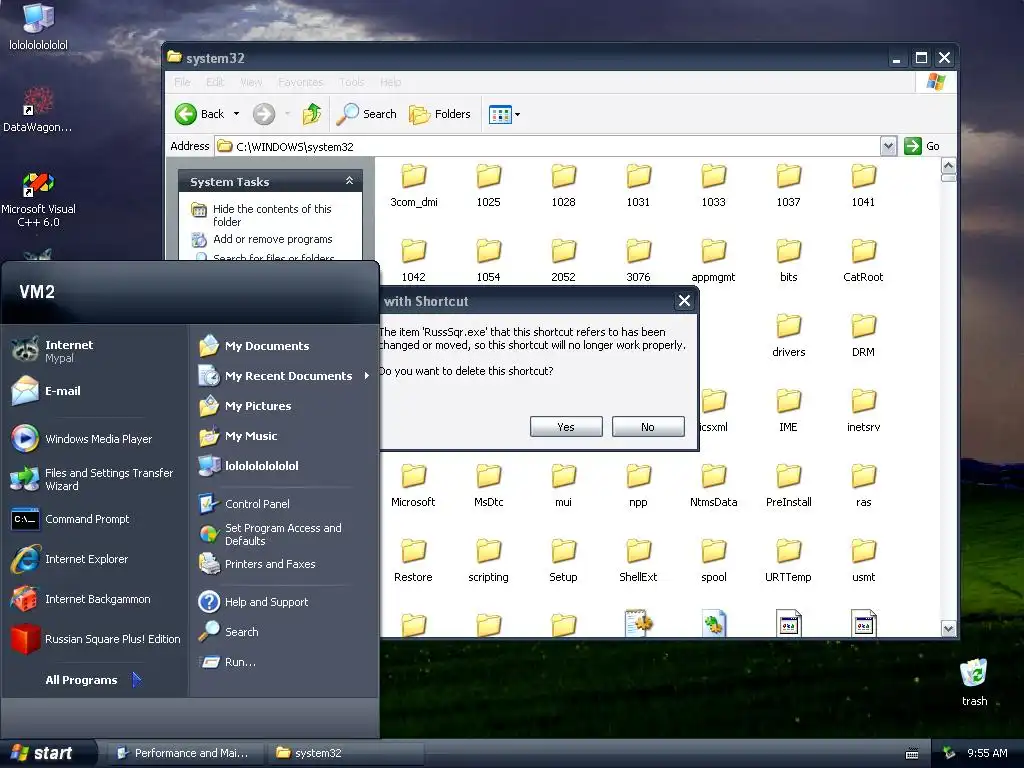Open the Favorites menu

(x=300, y=82)
